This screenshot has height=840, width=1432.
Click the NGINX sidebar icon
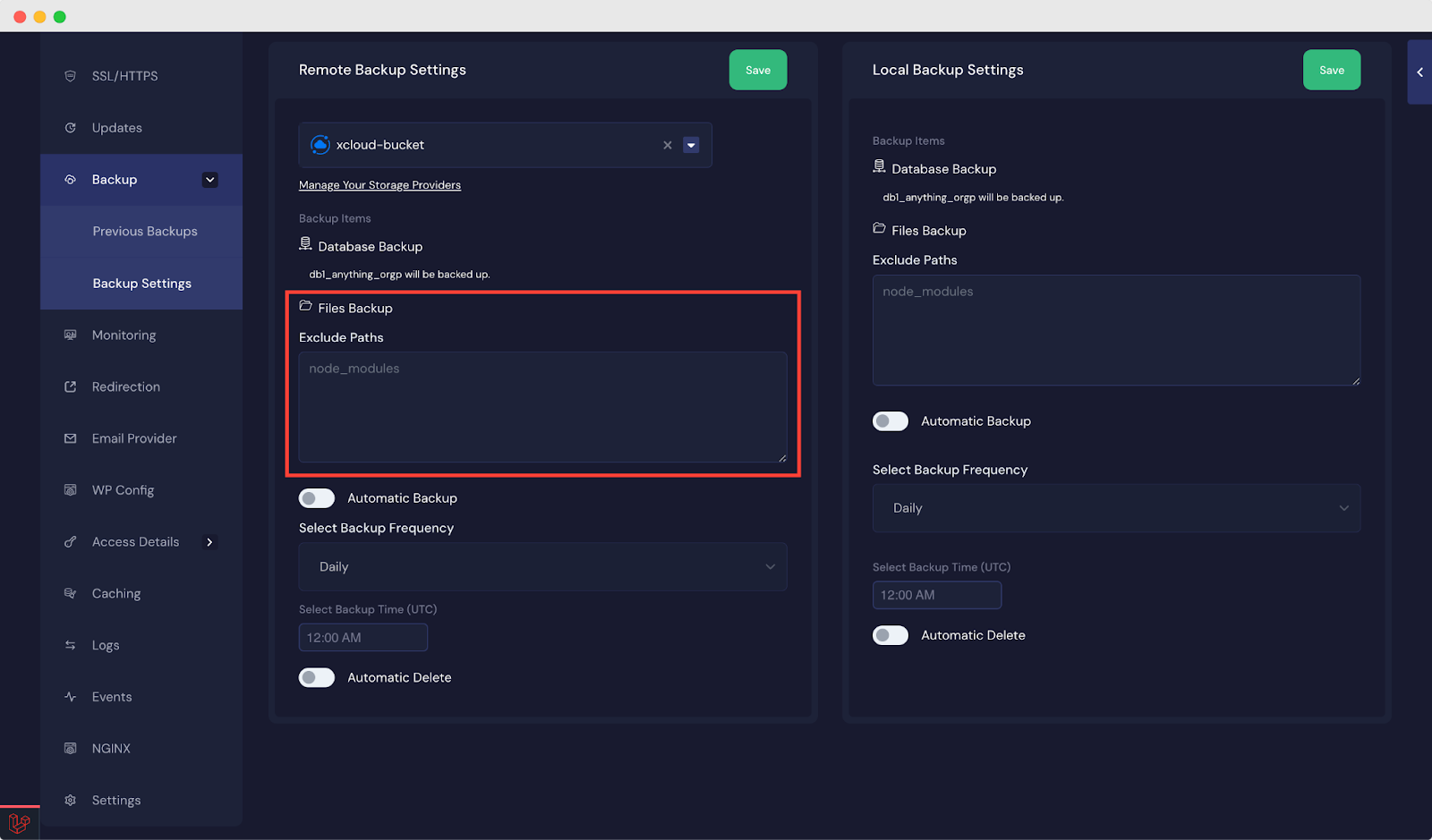click(x=70, y=748)
